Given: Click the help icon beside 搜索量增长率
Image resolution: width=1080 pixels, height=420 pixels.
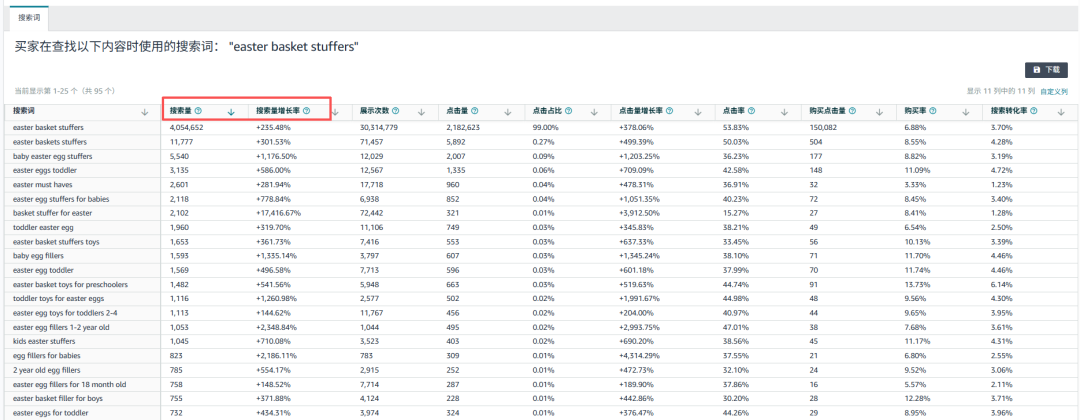Looking at the screenshot, I should point(306,111).
